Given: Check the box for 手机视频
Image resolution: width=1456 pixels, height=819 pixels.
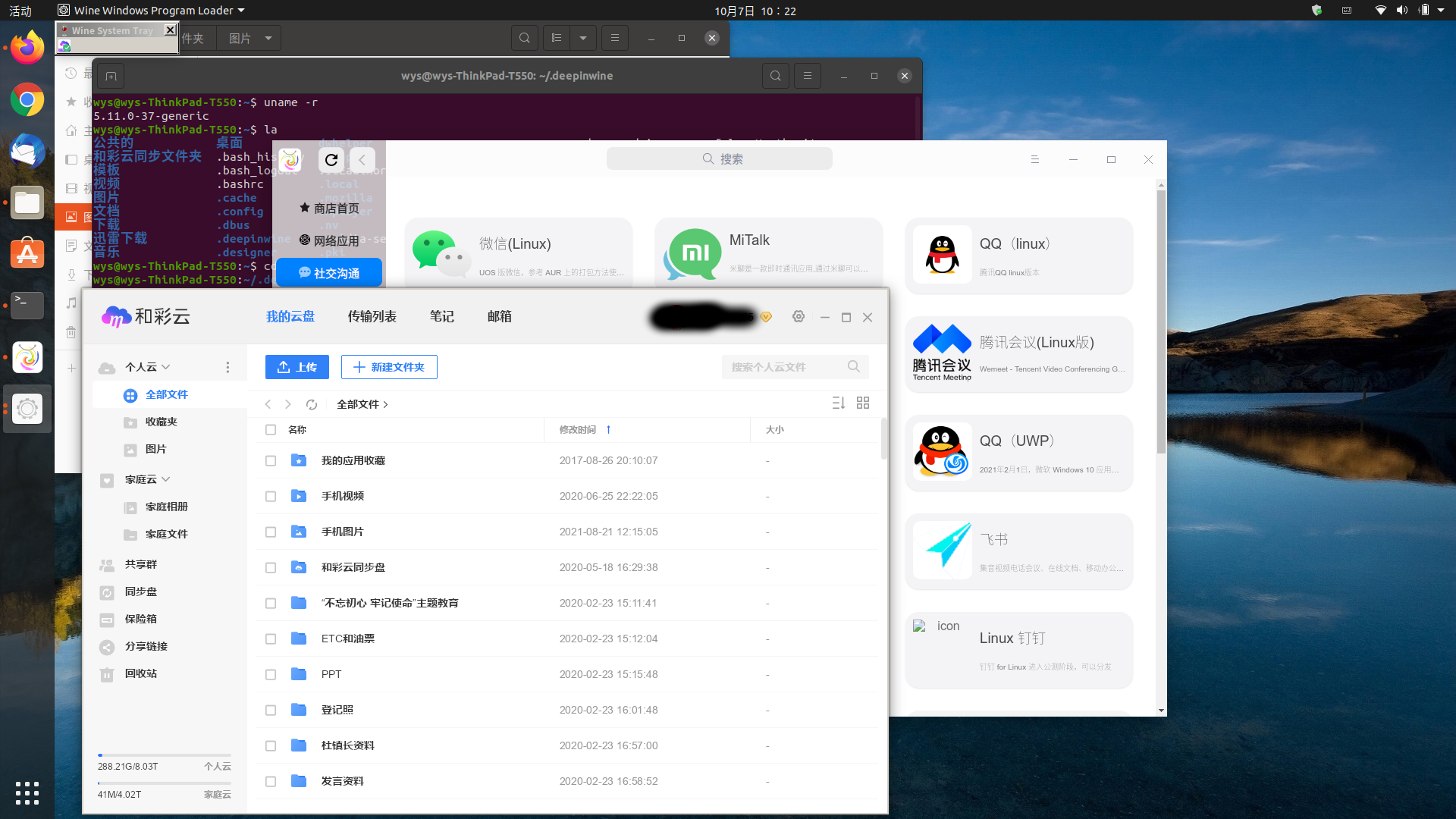Looking at the screenshot, I should pos(271,497).
